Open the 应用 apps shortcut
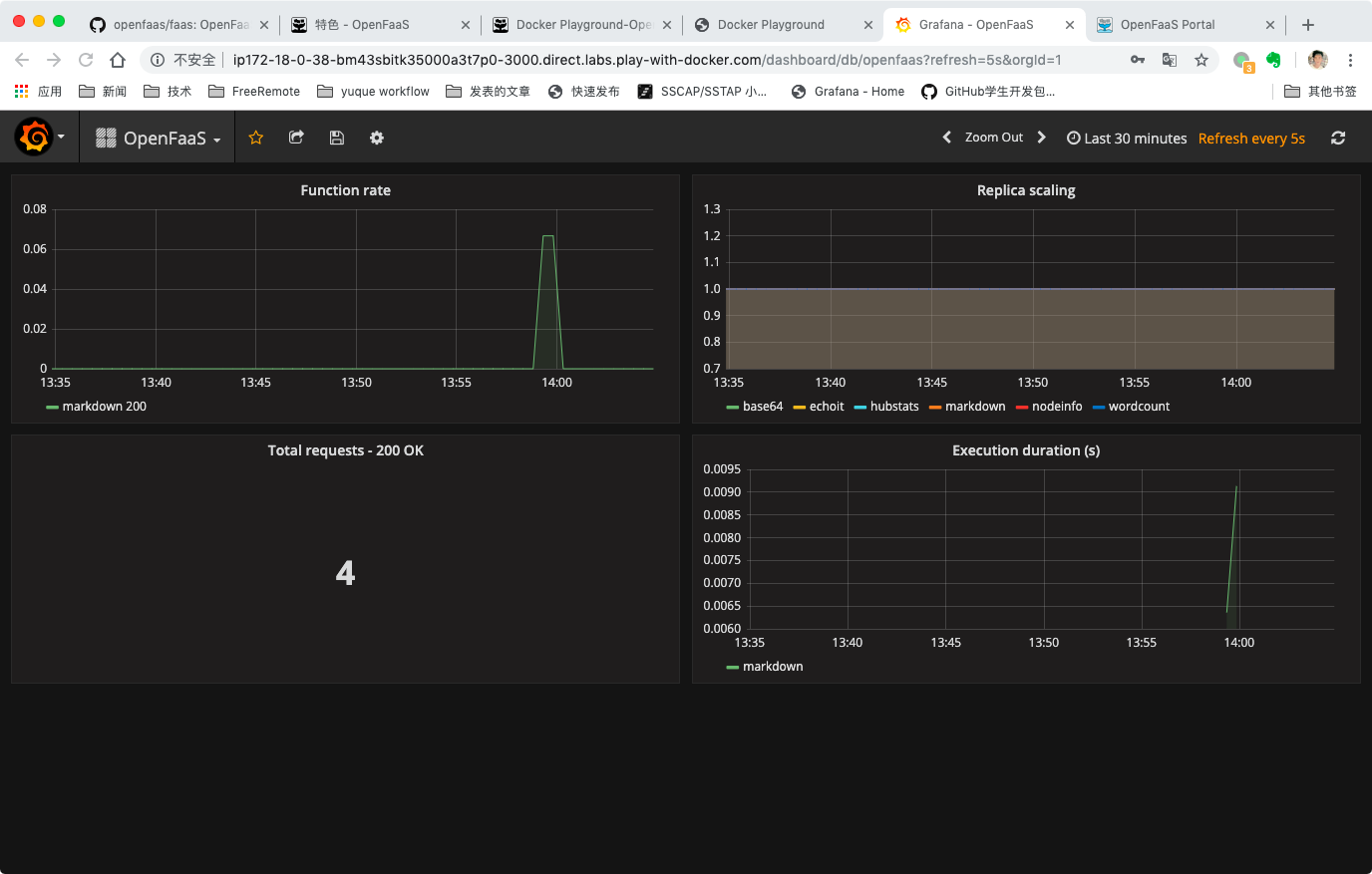The height and width of the screenshot is (874, 1372). click(x=39, y=92)
